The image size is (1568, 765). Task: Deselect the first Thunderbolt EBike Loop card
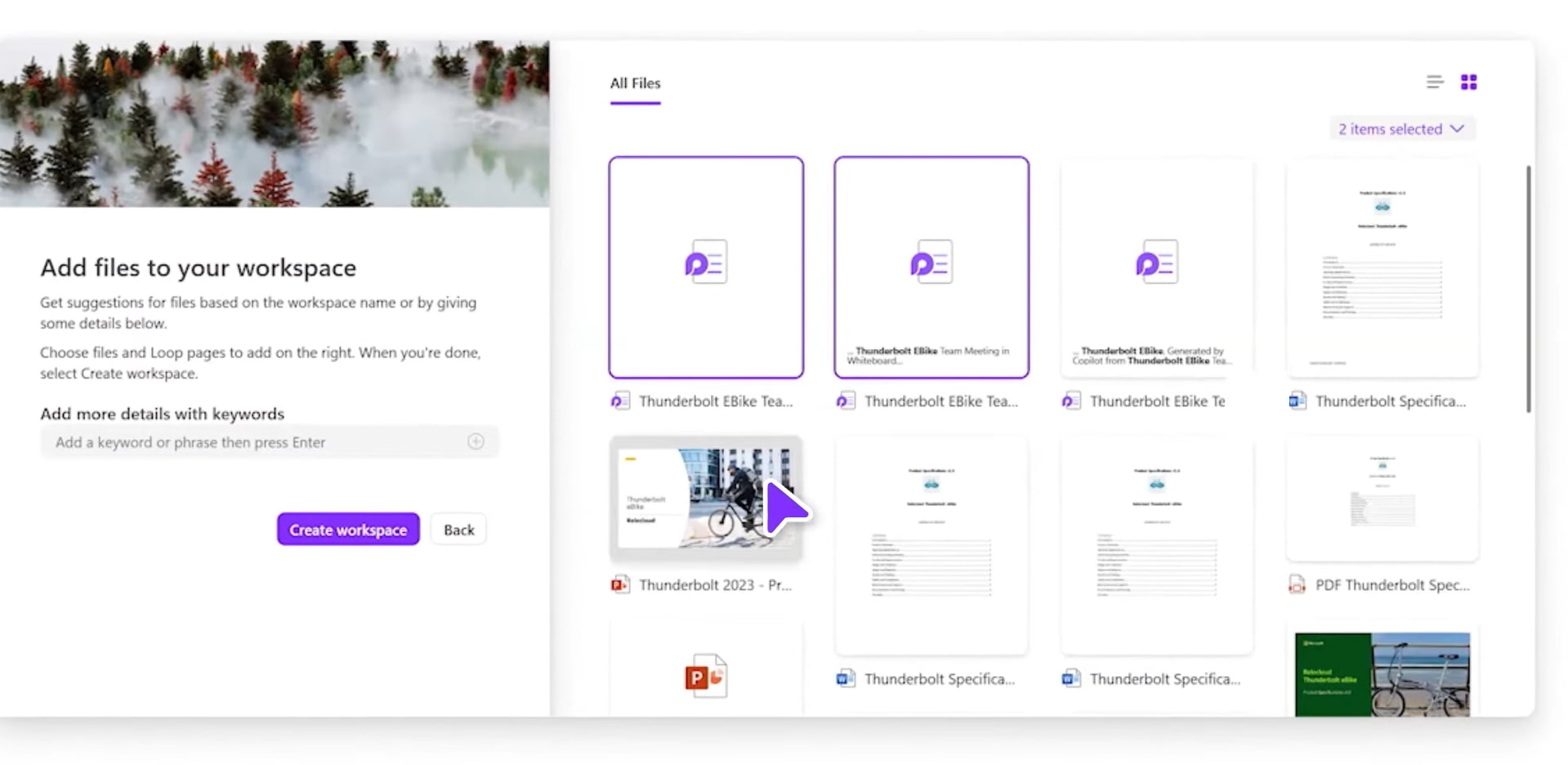pos(706,267)
